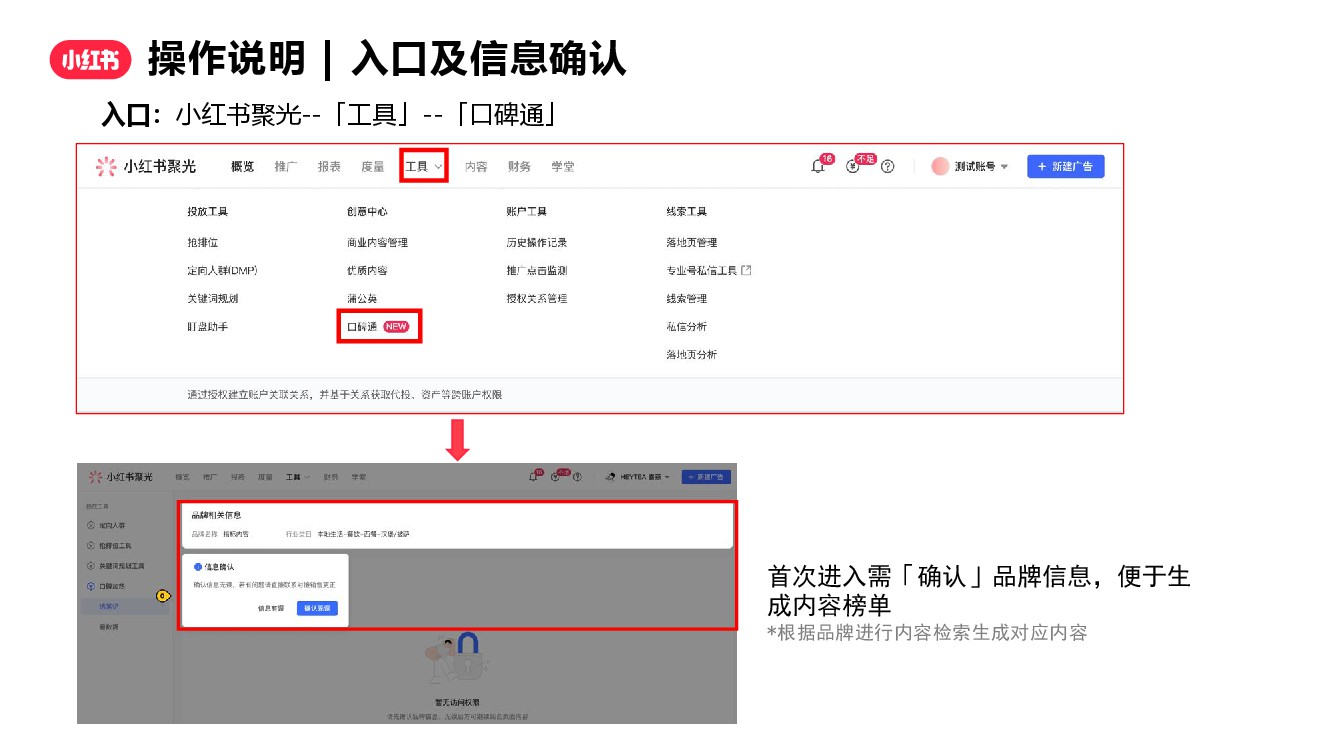
Task: Click the red 小红书 logo badge in title
Action: 91,61
